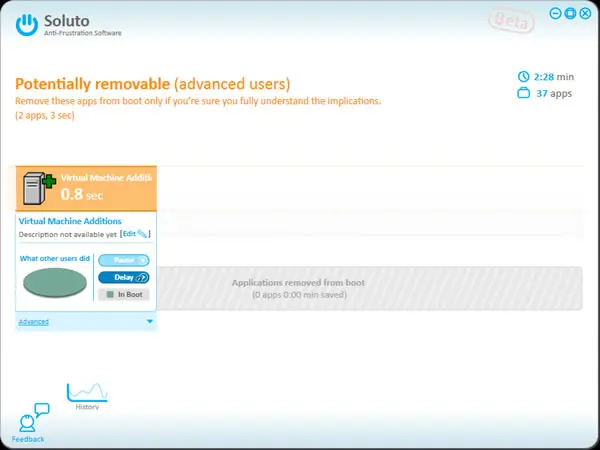Open the Feedback chat icon
Image resolution: width=600 pixels, height=450 pixels.
click(34, 417)
